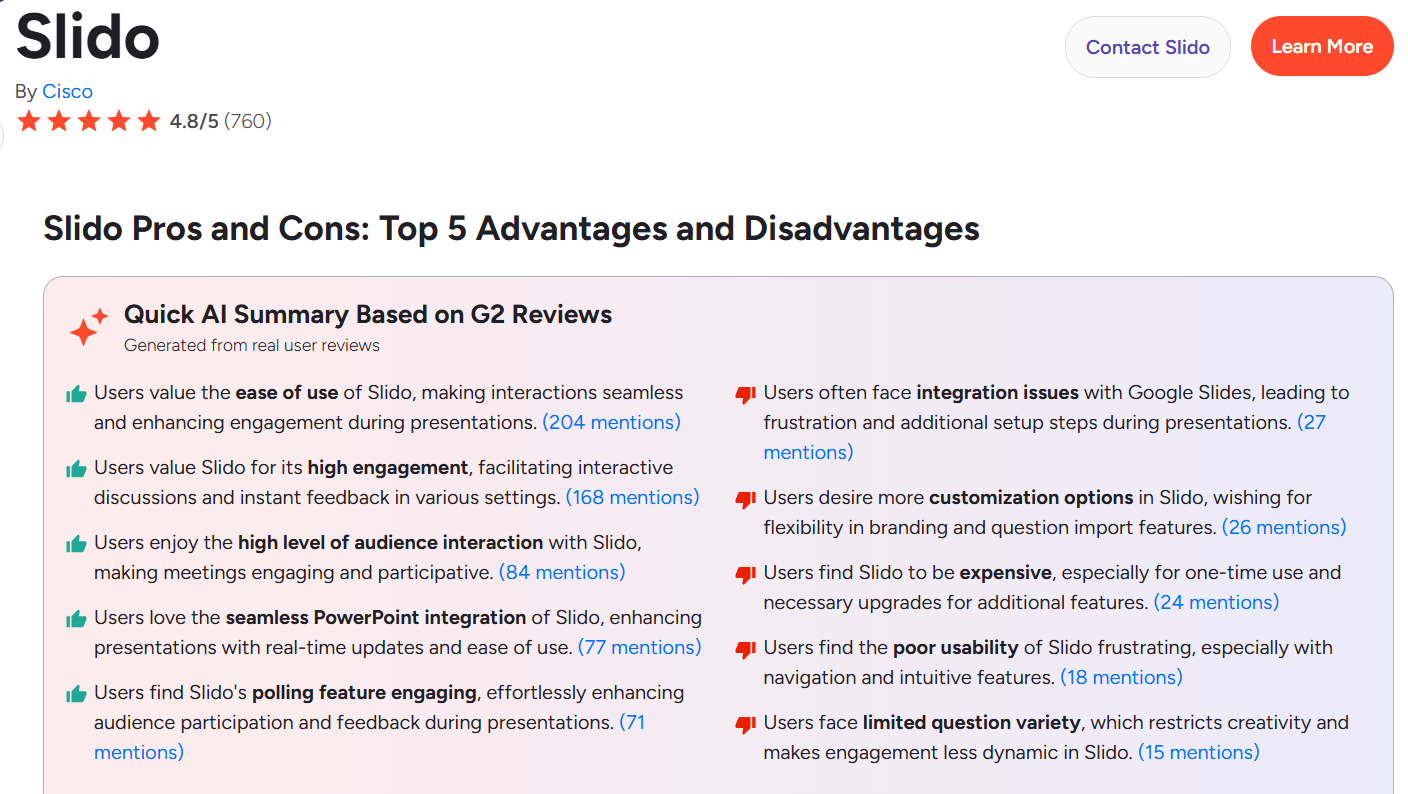Click the AI sparkle icon beside Quick AI Summary
The height and width of the screenshot is (794, 1408).
[x=88, y=328]
